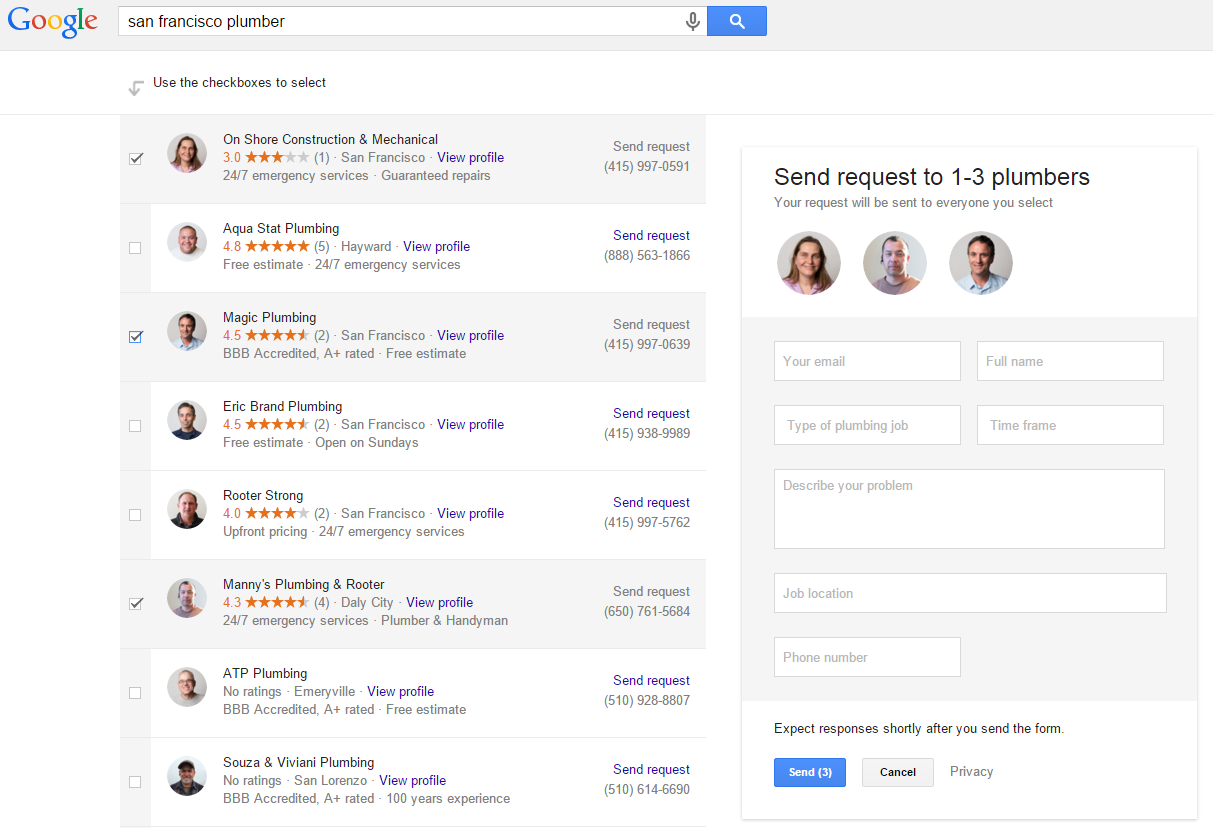Click the blue magnifier search button

point(737,21)
